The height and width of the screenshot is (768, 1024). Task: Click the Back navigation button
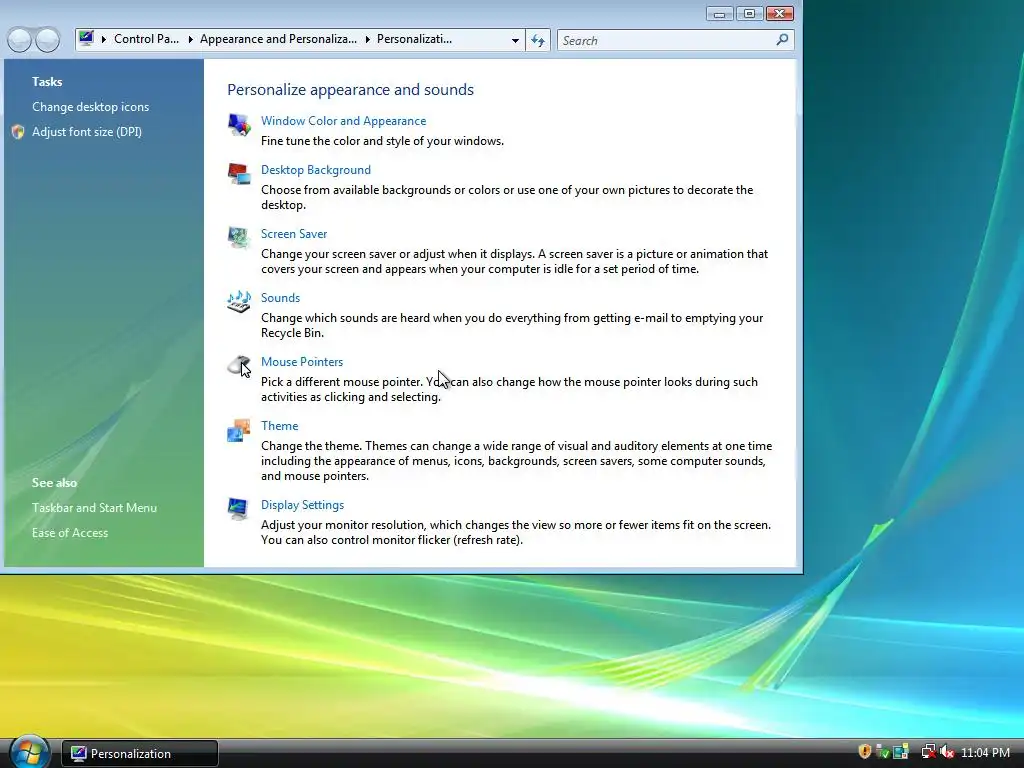coord(20,40)
